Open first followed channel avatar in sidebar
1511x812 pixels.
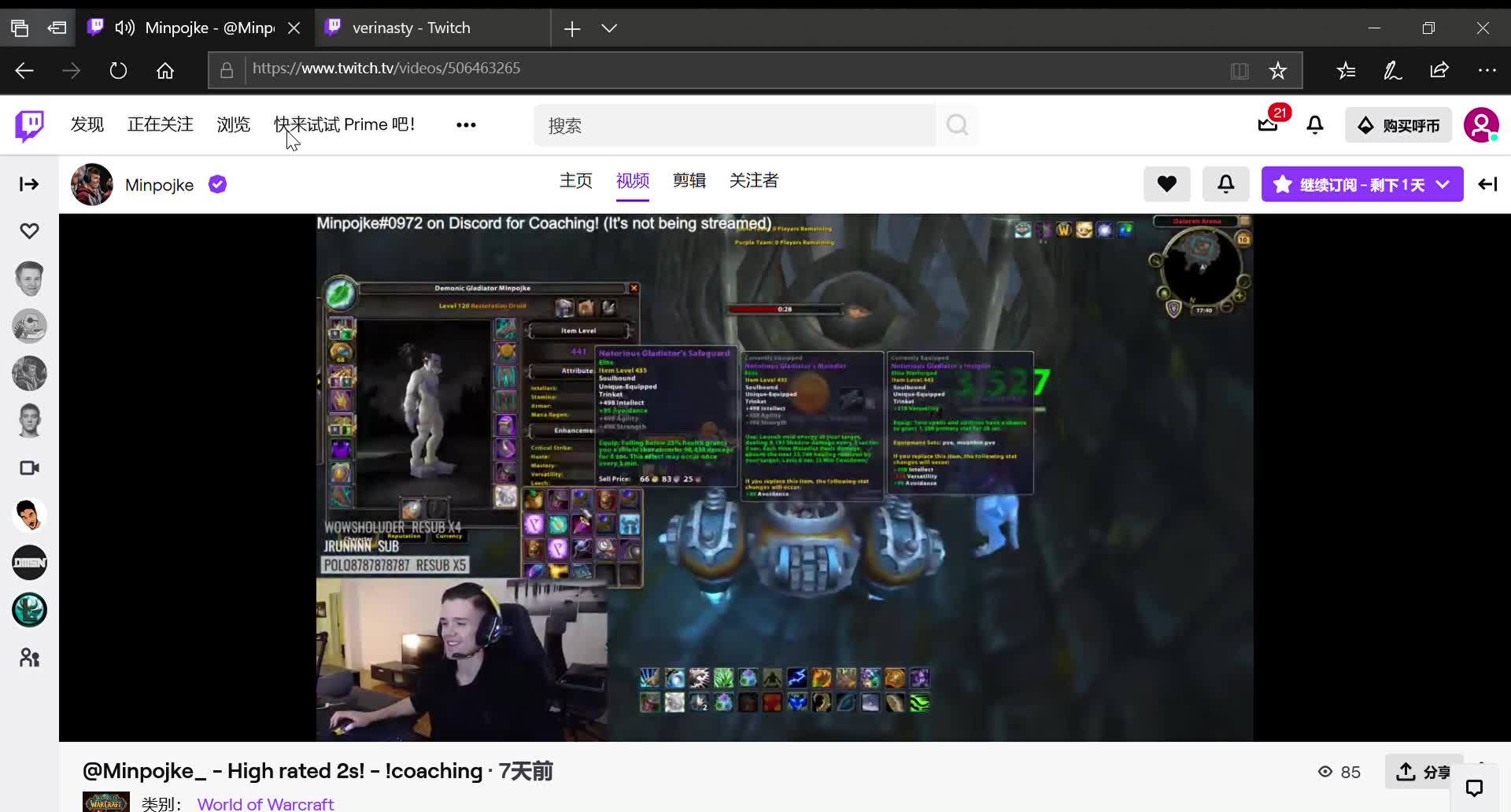[29, 279]
